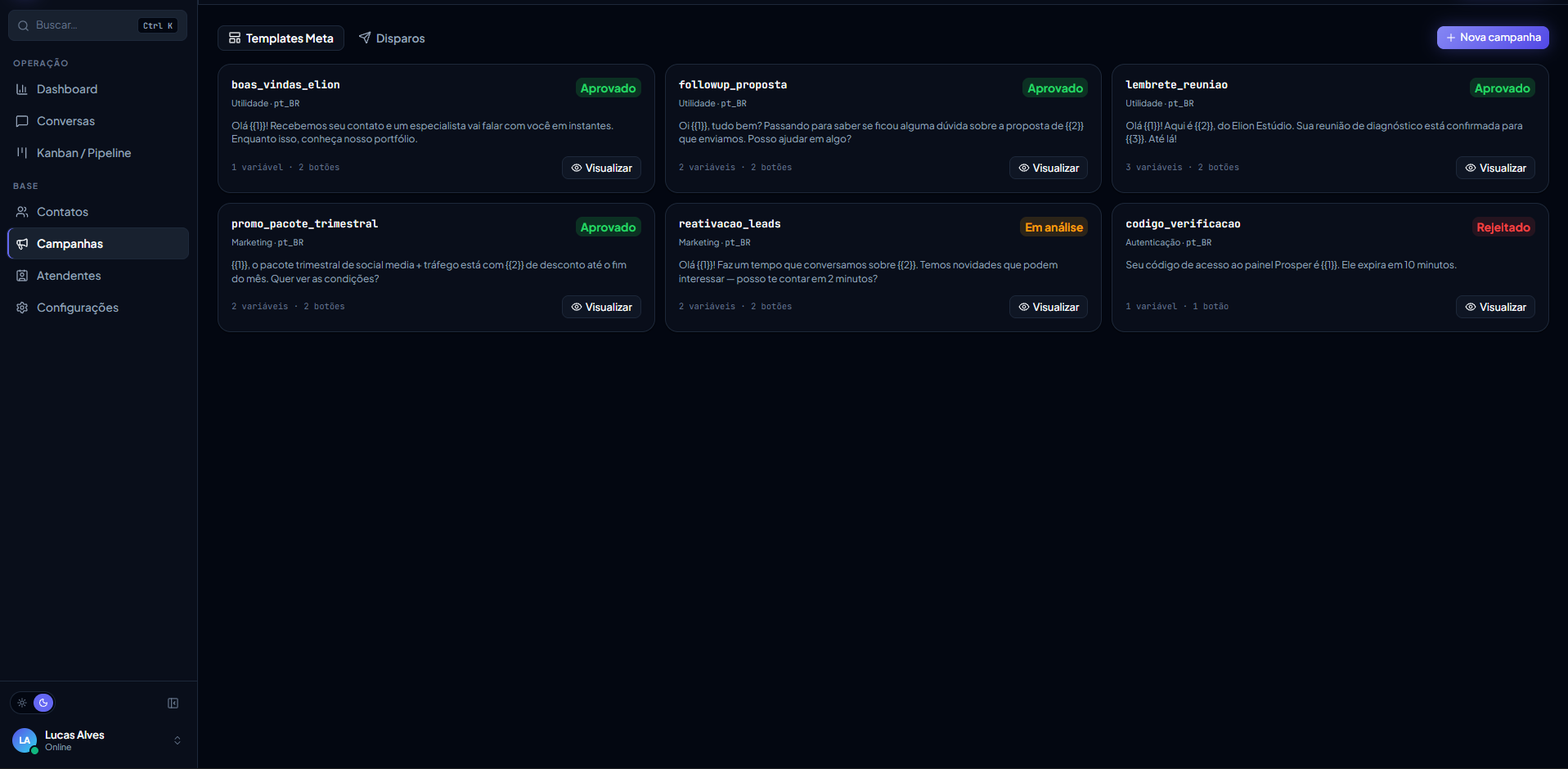The image size is (1568, 769).
Task: Click Aprovado badge on boas_vindas_elion
Action: click(608, 88)
